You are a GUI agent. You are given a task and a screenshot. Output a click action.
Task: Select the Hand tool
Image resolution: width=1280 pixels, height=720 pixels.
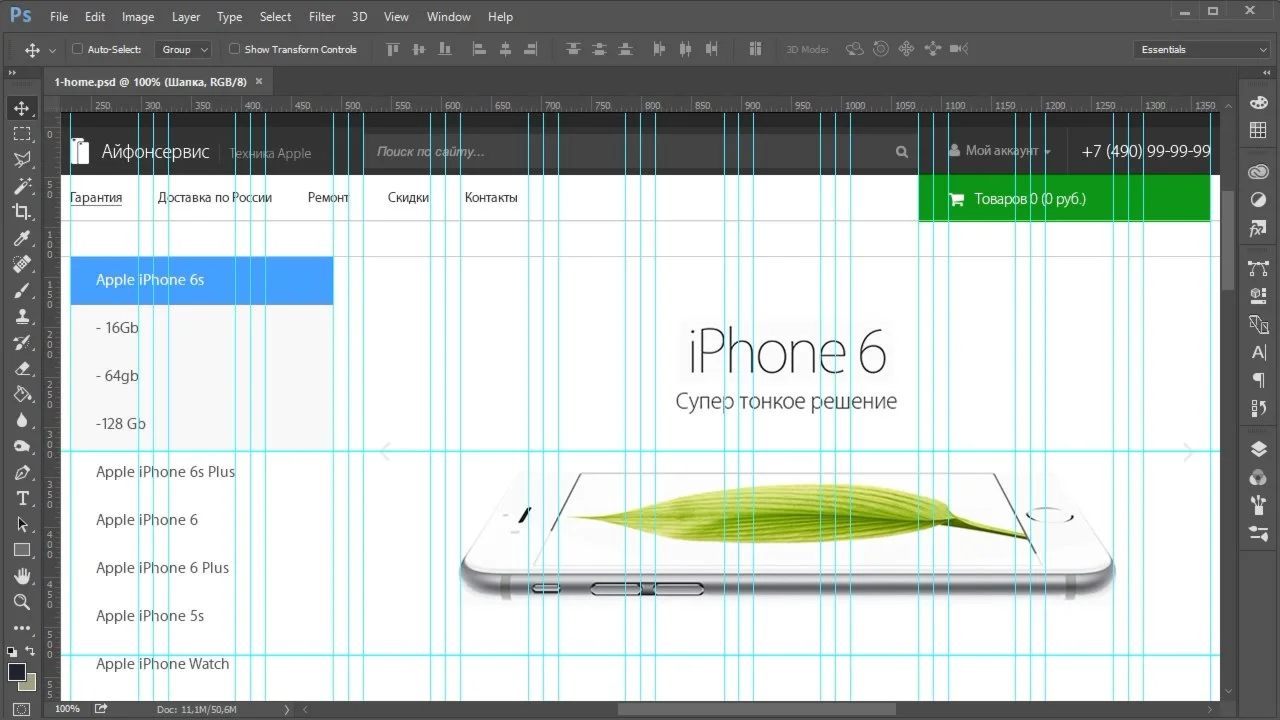click(21, 576)
